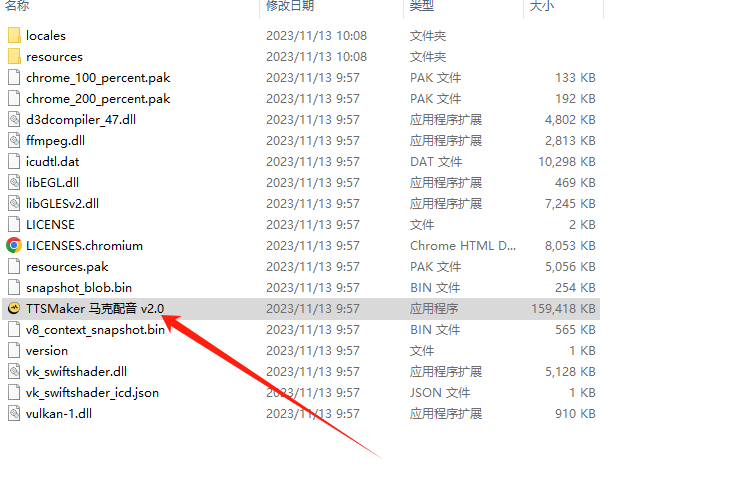729x501 pixels.
Task: Select ffmpeg.dll file name
Action: 55,140
